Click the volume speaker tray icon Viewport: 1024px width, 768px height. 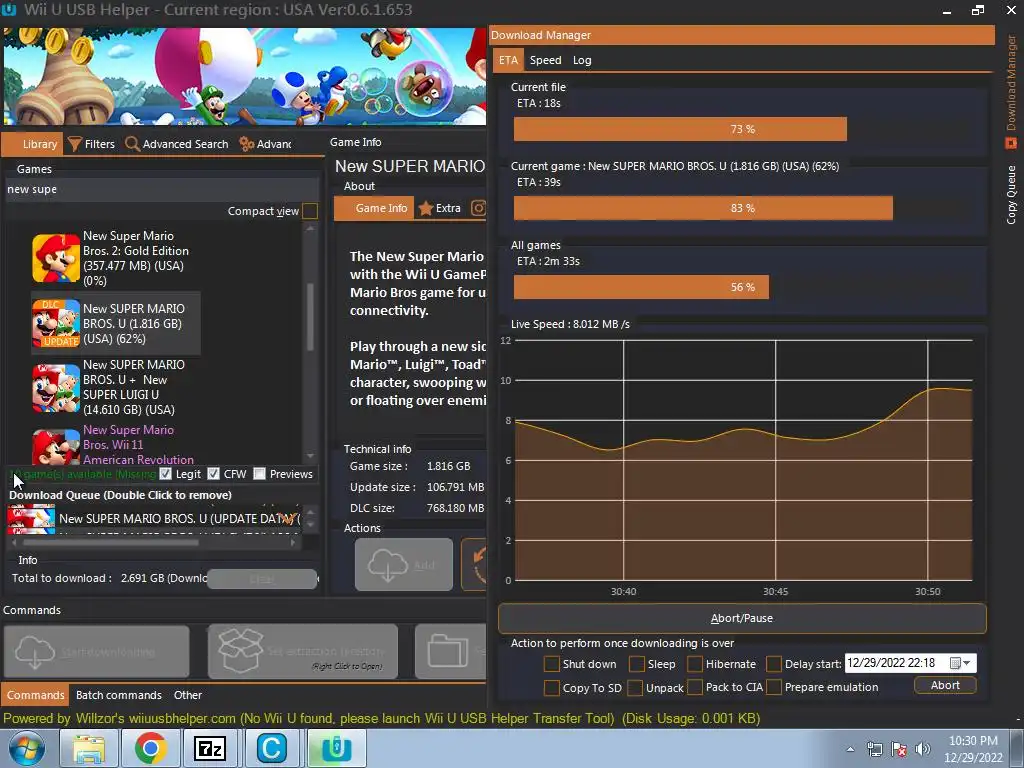[923, 749]
